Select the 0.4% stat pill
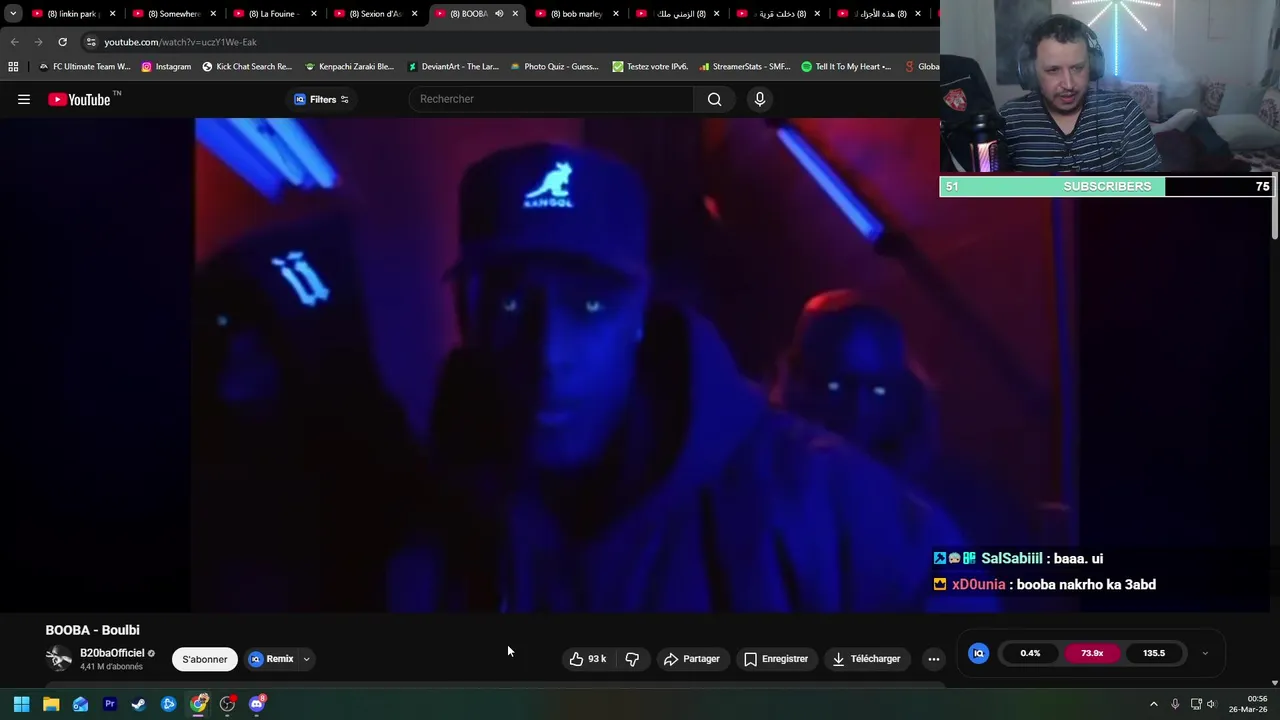 pyautogui.click(x=1030, y=653)
